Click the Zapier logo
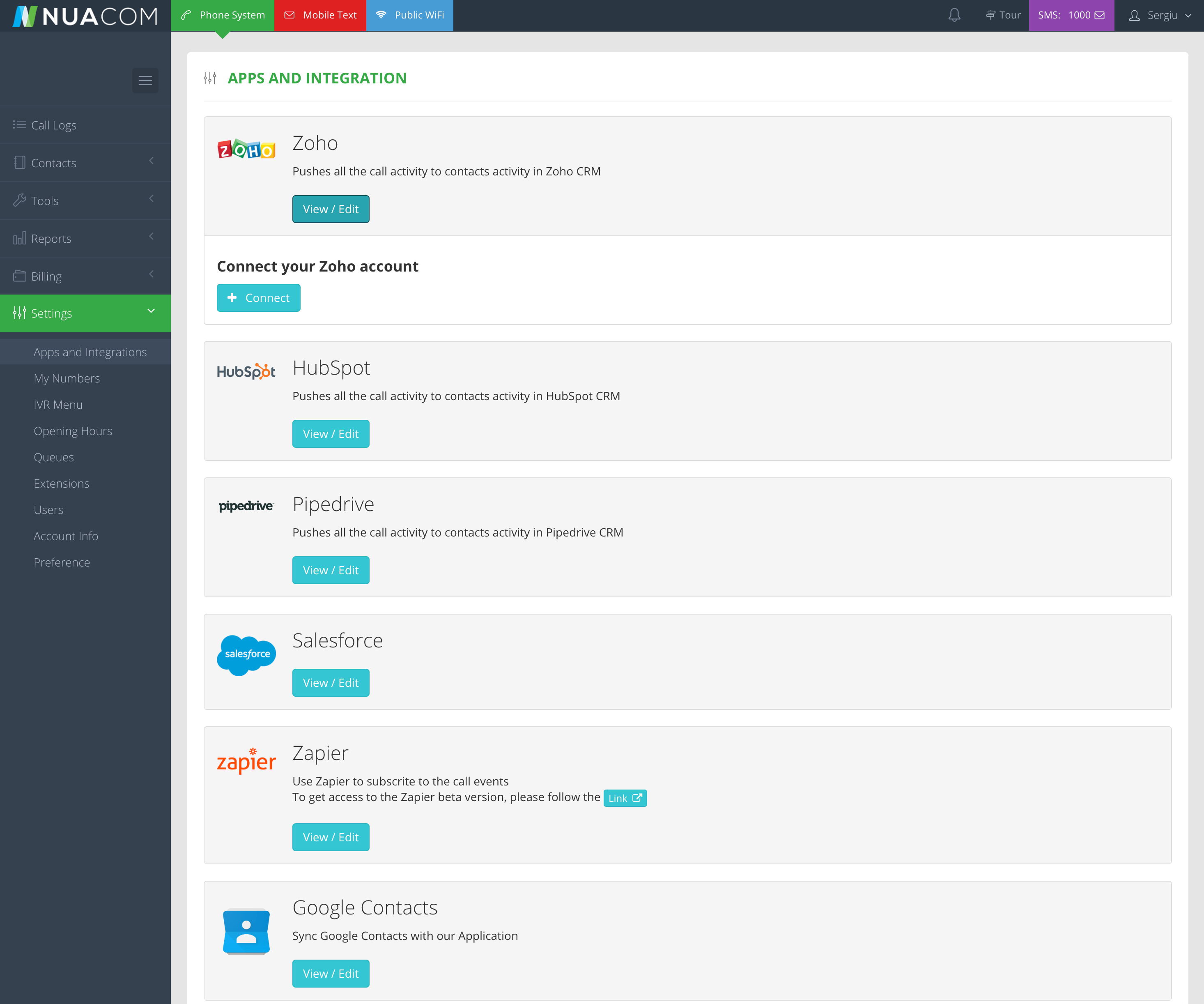Image resolution: width=1204 pixels, height=1004 pixels. coord(246,761)
